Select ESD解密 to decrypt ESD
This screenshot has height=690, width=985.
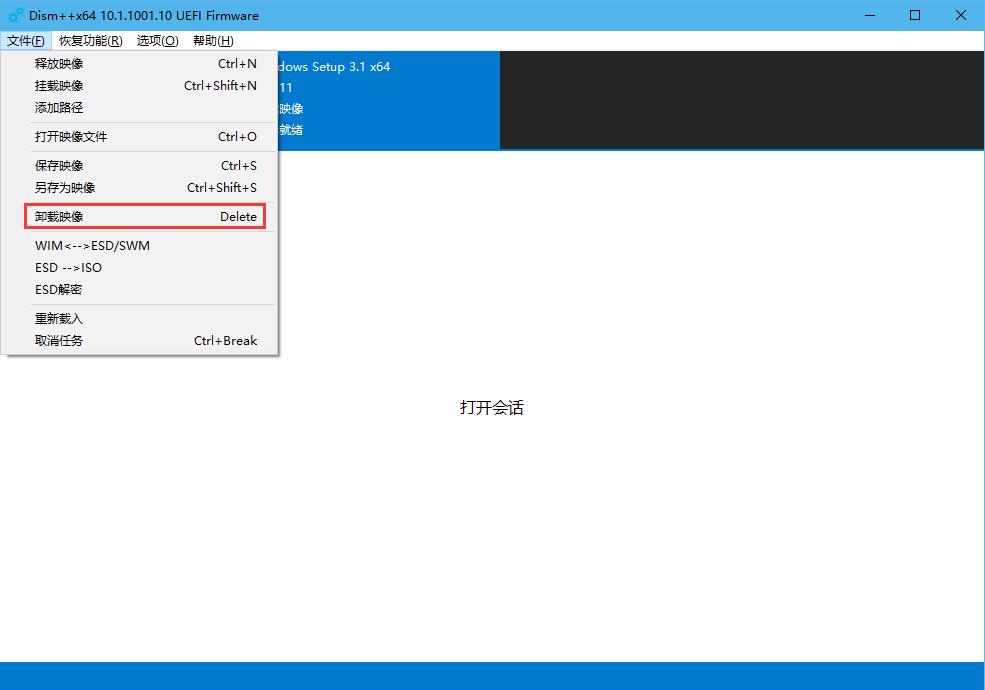(60, 289)
